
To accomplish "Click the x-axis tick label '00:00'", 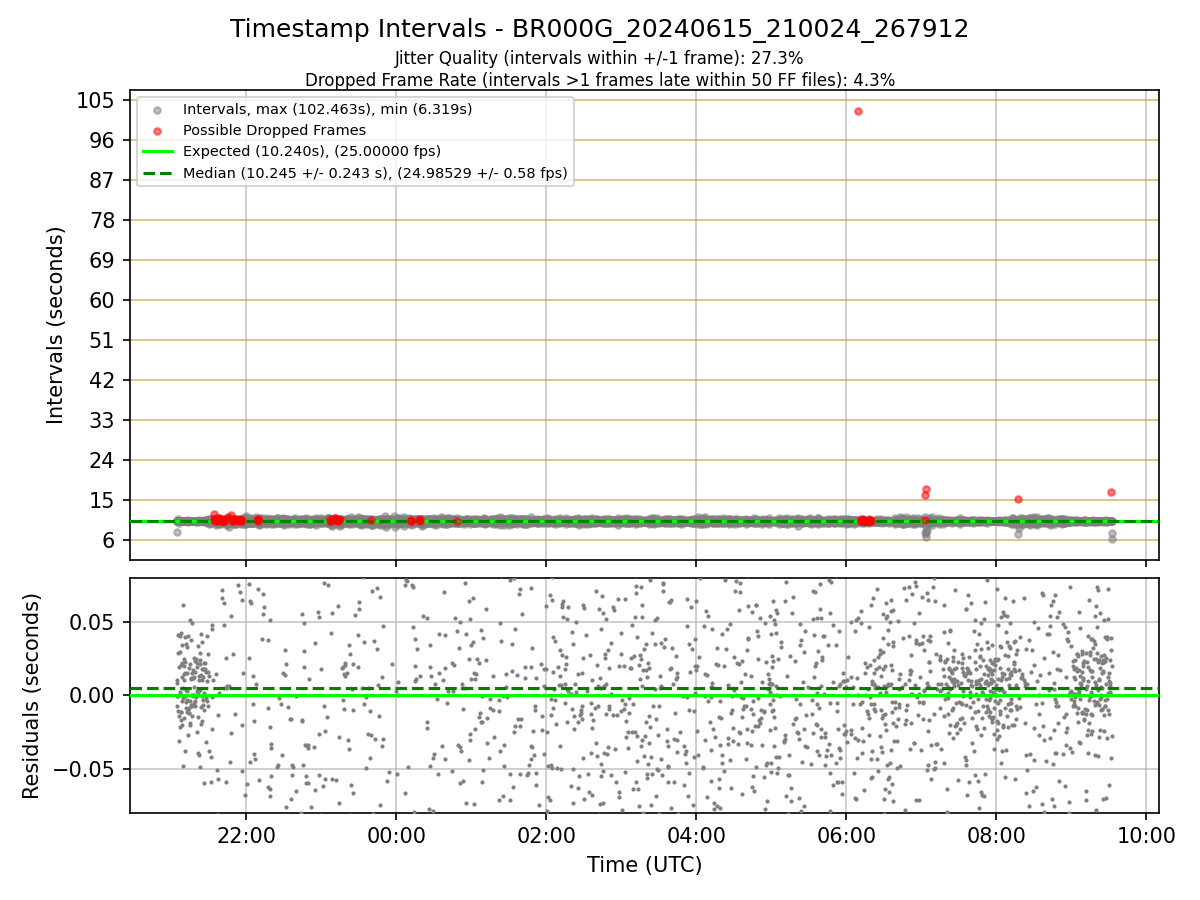I will pos(396,836).
